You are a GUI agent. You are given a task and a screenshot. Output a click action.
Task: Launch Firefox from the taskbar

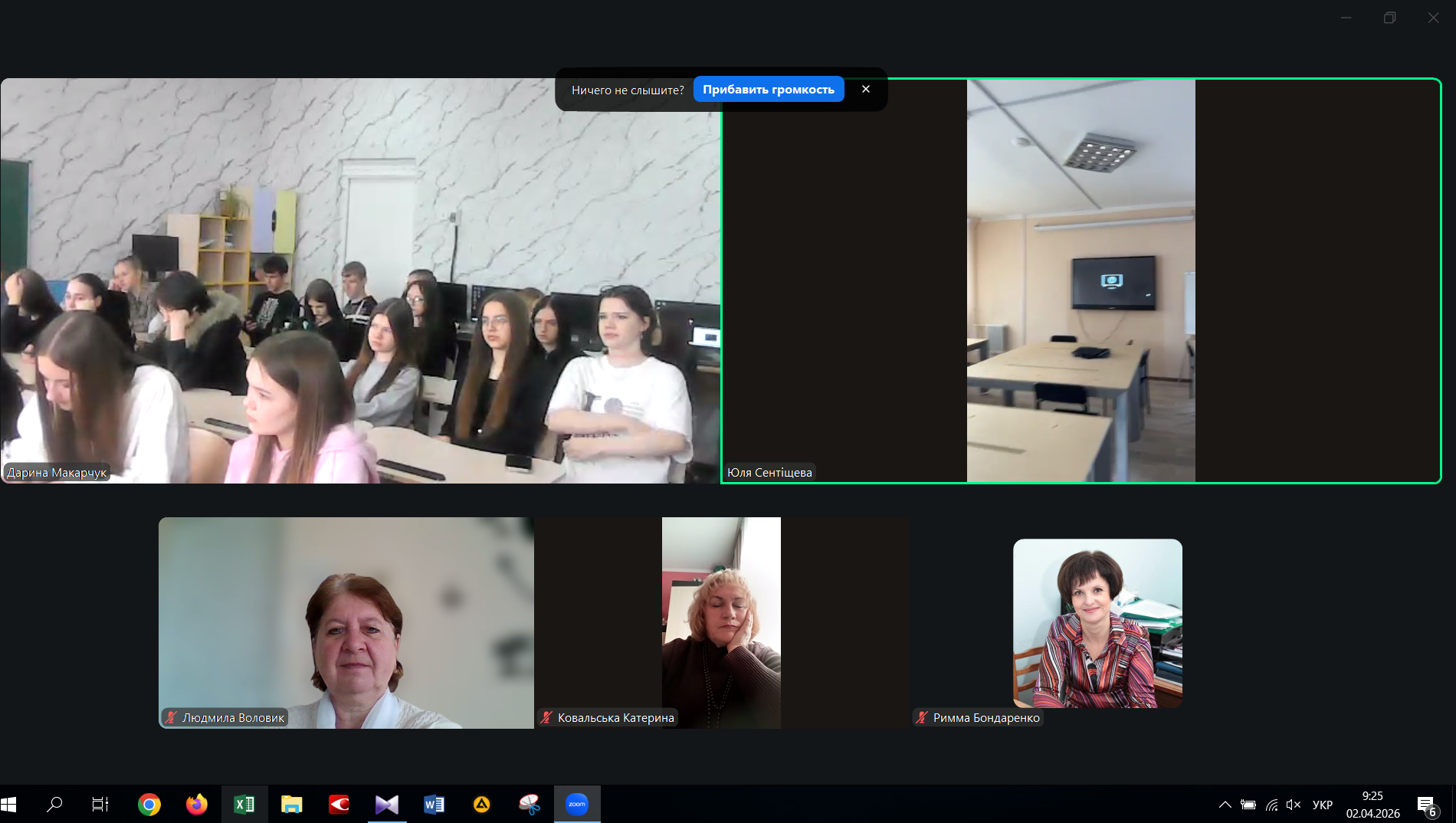[197, 804]
